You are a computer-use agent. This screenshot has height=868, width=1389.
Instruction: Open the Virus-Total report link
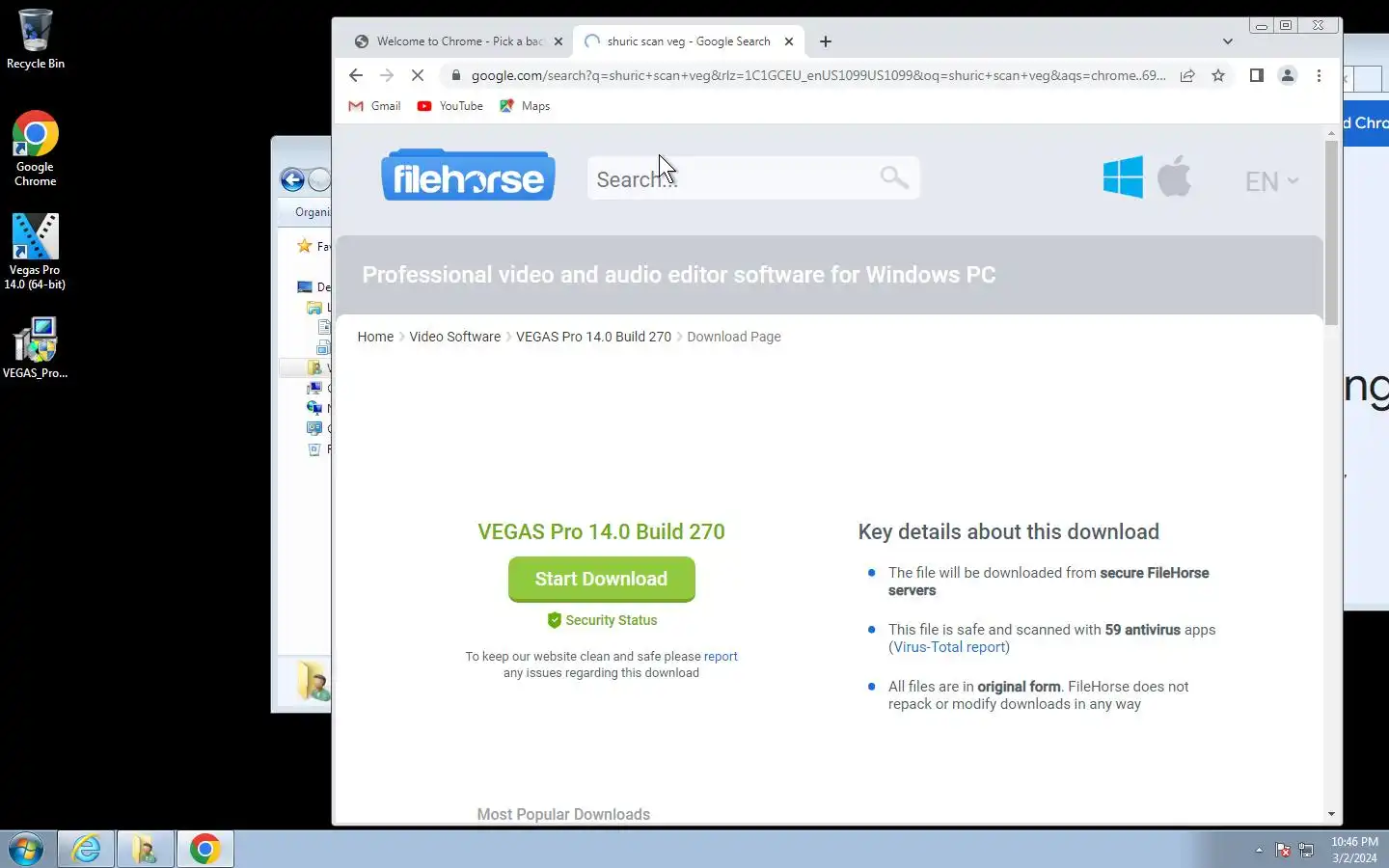pyautogui.click(x=949, y=647)
